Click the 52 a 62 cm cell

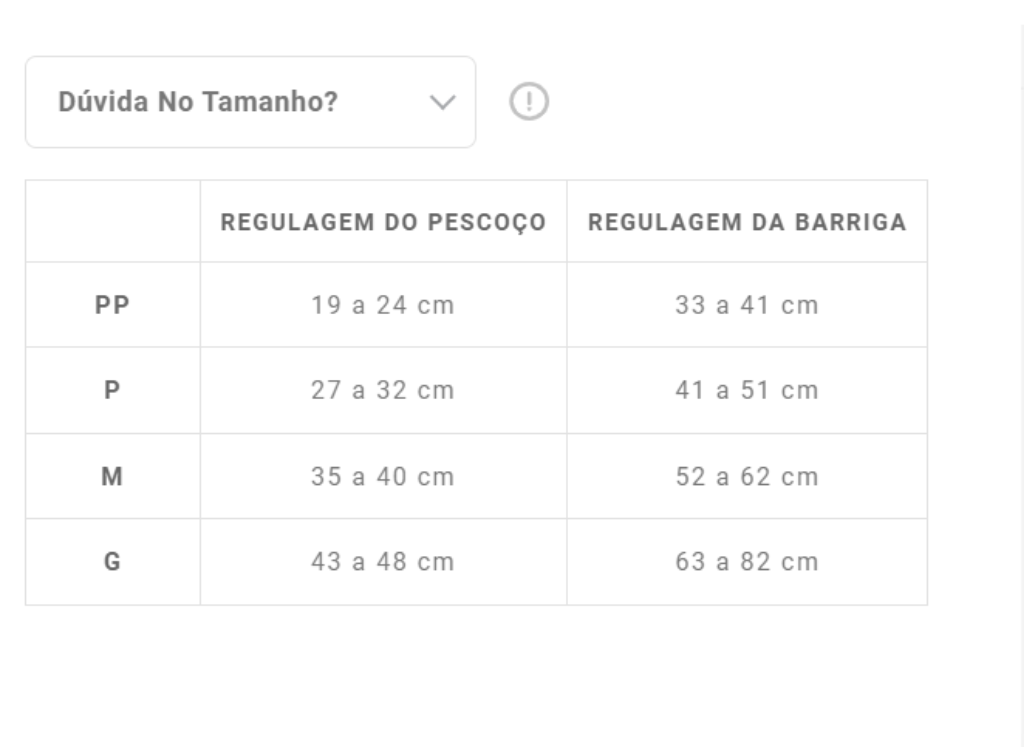[x=748, y=476]
